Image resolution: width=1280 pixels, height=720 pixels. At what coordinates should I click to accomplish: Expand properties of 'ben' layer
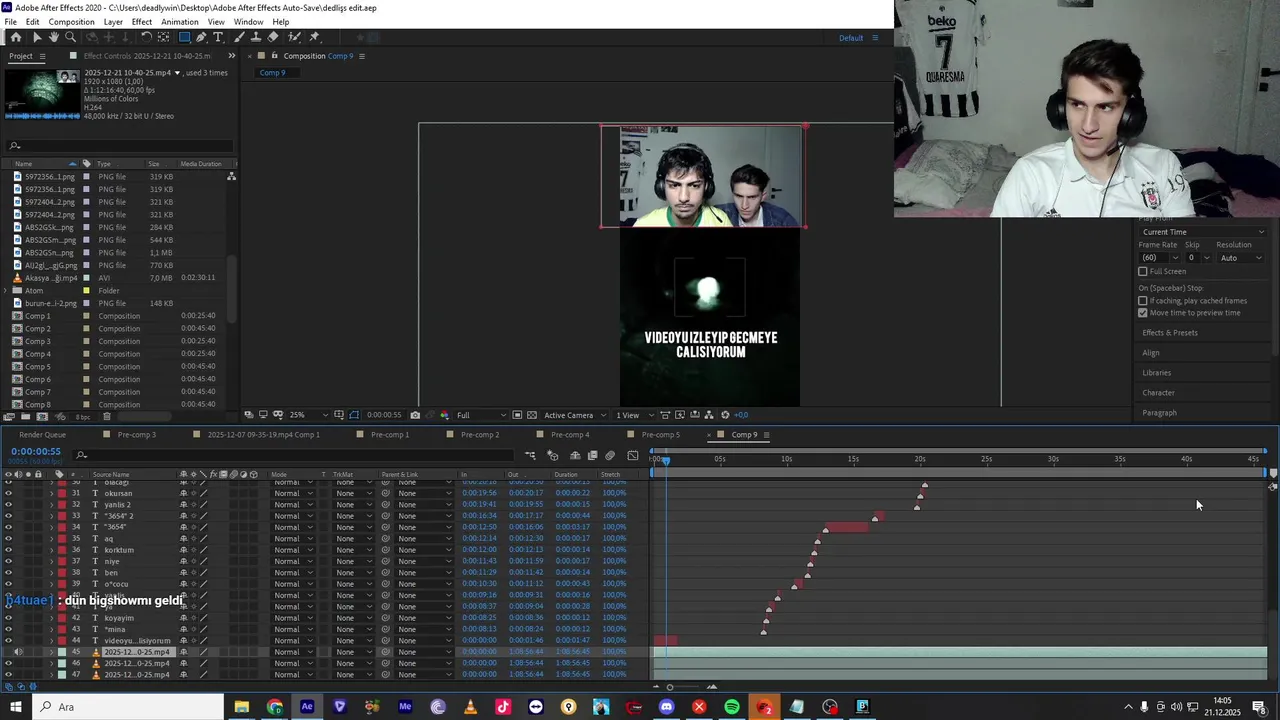click(x=52, y=573)
